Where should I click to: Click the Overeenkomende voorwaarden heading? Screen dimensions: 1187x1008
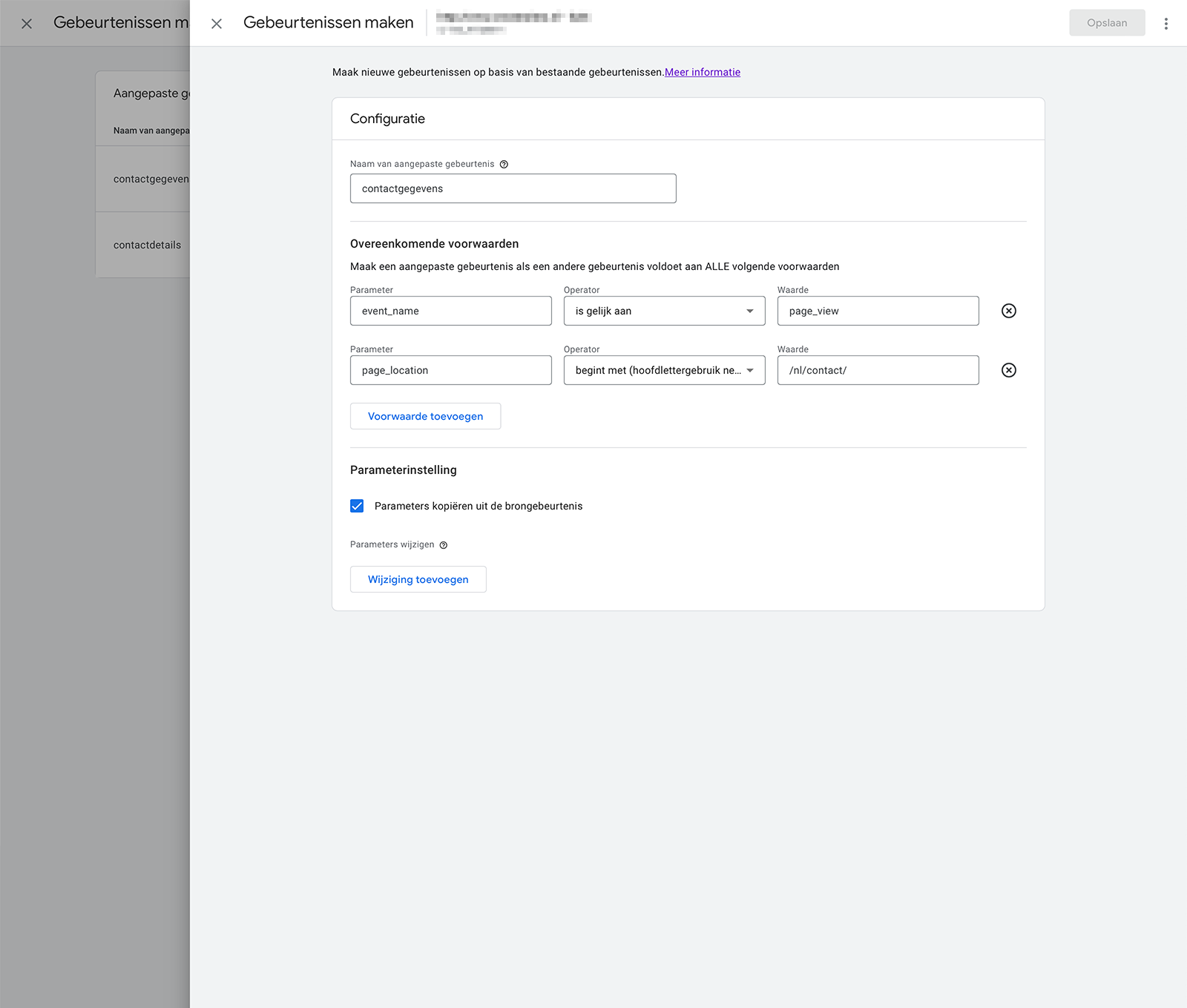435,244
